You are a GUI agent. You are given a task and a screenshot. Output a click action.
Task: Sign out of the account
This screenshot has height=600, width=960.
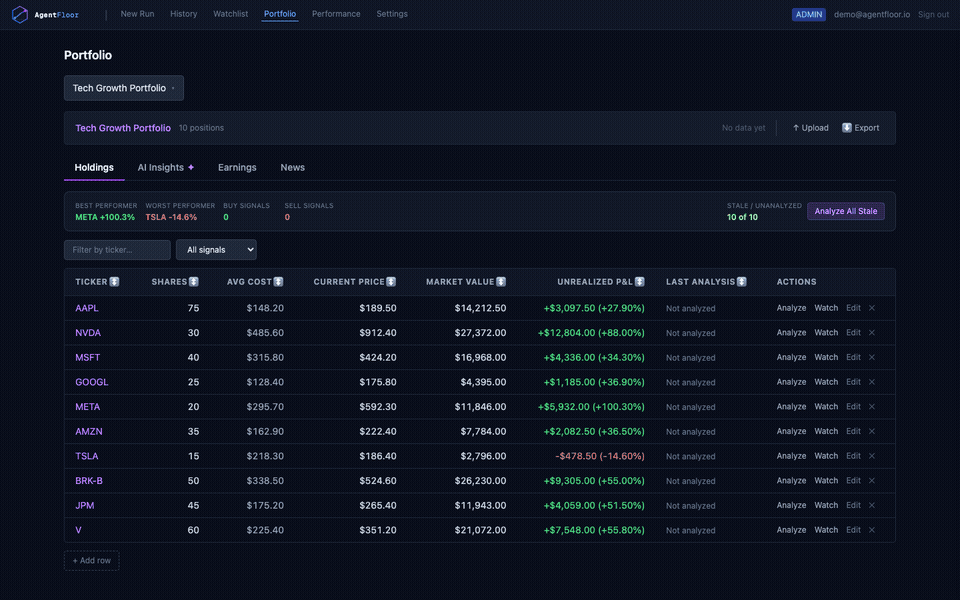click(x=933, y=14)
